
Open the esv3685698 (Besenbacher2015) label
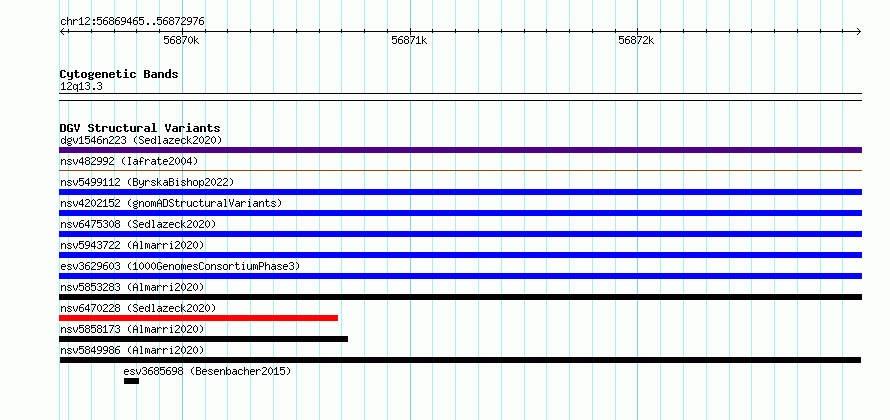(x=207, y=371)
